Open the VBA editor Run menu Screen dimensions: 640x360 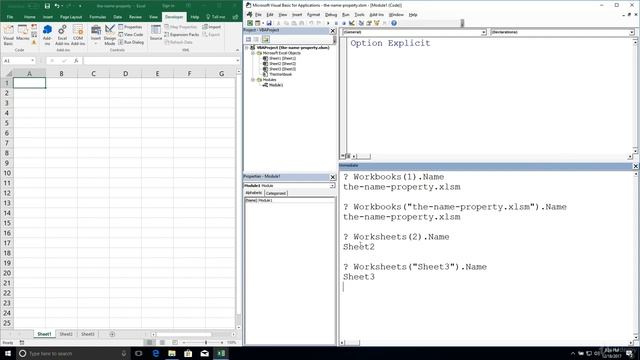pos(345,15)
